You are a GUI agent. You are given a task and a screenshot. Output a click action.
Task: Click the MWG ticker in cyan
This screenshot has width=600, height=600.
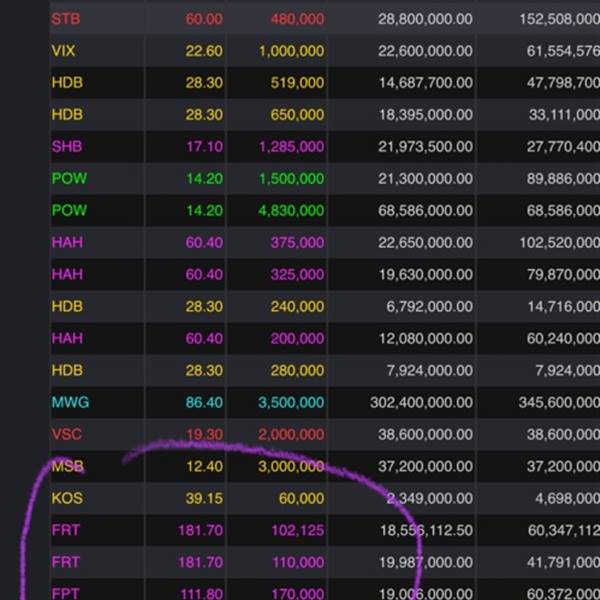pyautogui.click(x=70, y=402)
